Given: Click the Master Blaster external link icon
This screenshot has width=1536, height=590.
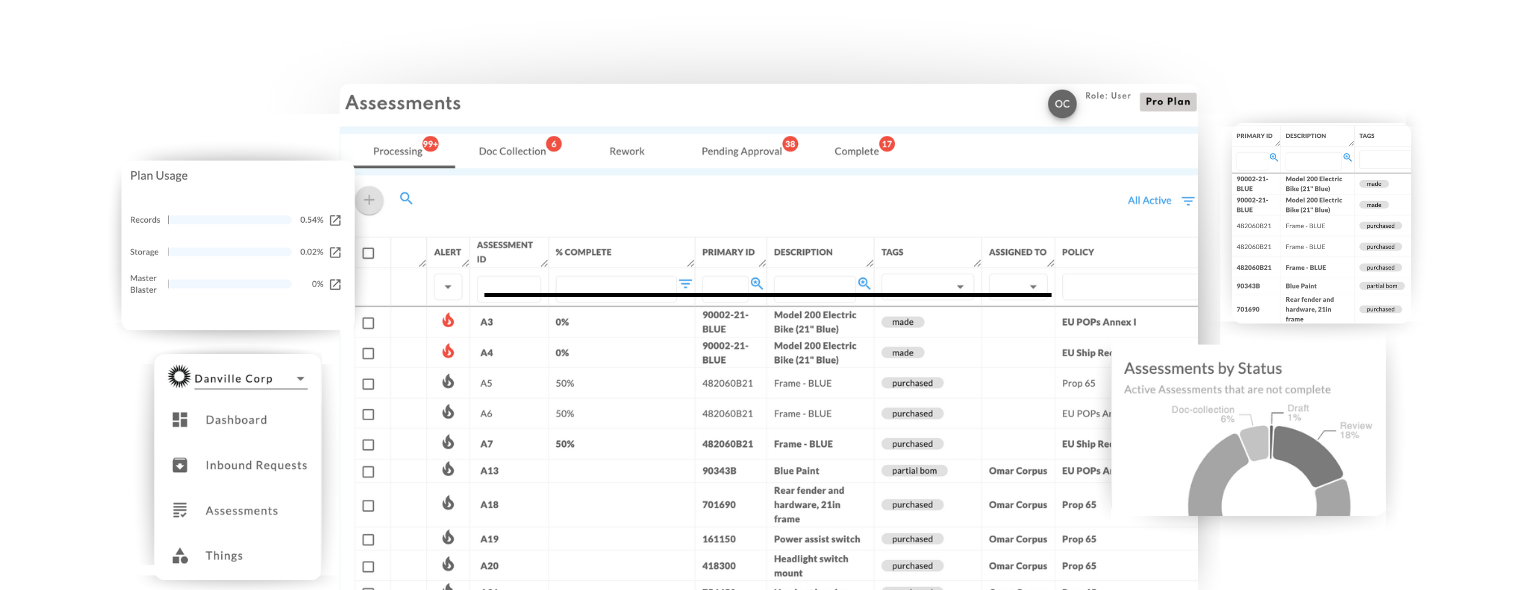Looking at the screenshot, I should (x=335, y=284).
